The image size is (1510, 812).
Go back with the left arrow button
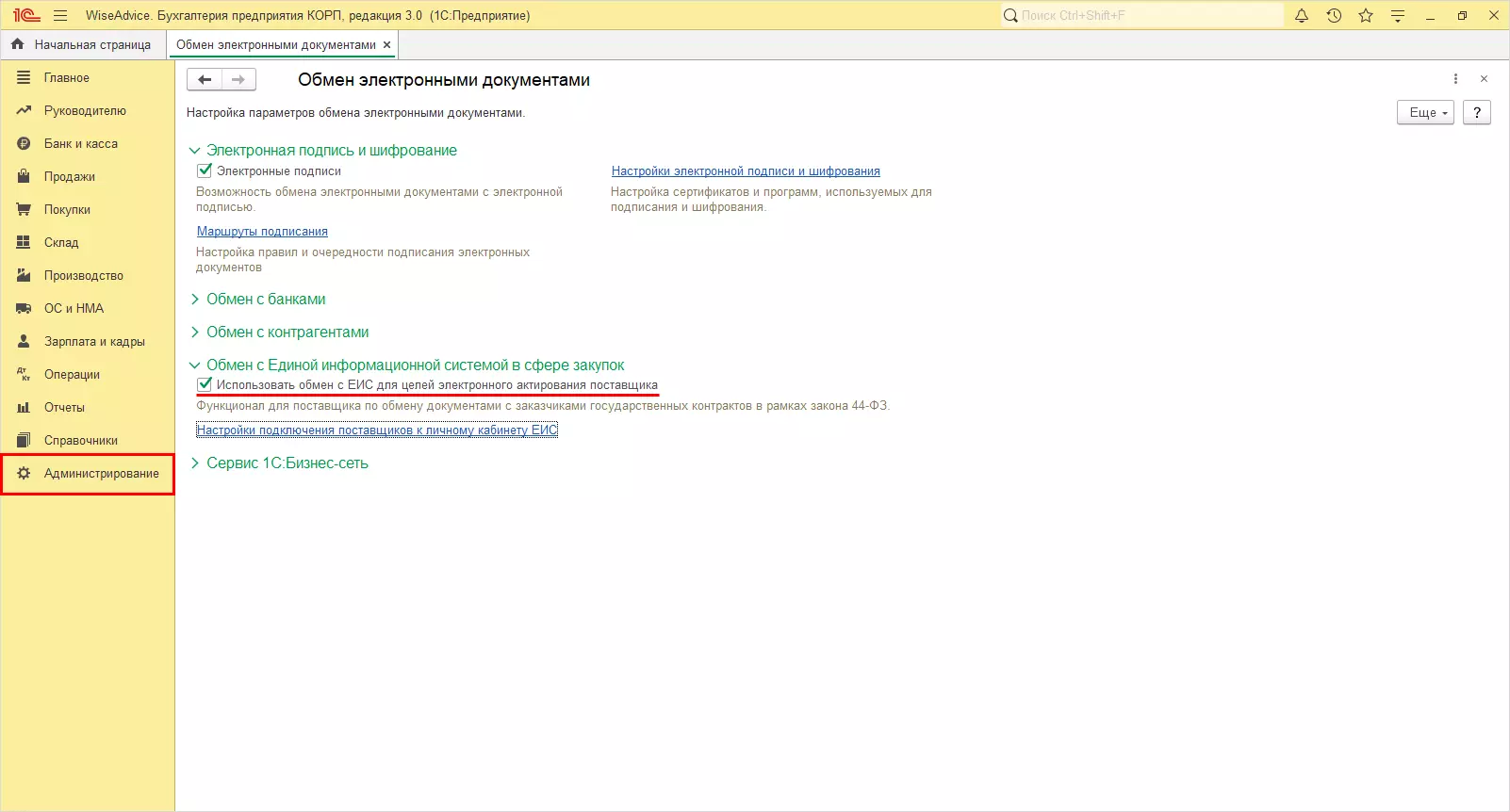coord(205,80)
